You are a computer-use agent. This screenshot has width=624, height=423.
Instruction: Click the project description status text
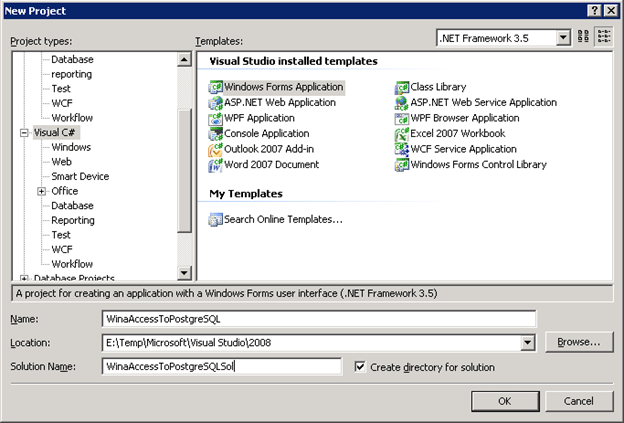[x=226, y=294]
